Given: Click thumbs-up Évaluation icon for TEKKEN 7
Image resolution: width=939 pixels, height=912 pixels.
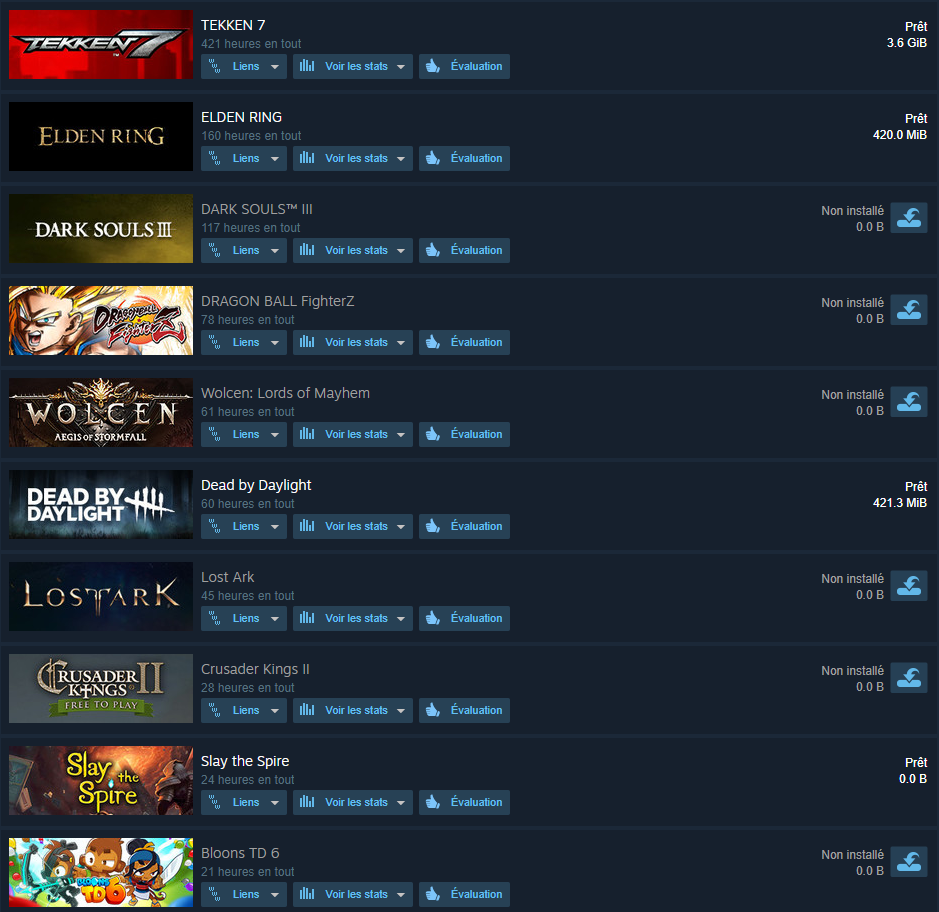Looking at the screenshot, I should coord(433,66).
